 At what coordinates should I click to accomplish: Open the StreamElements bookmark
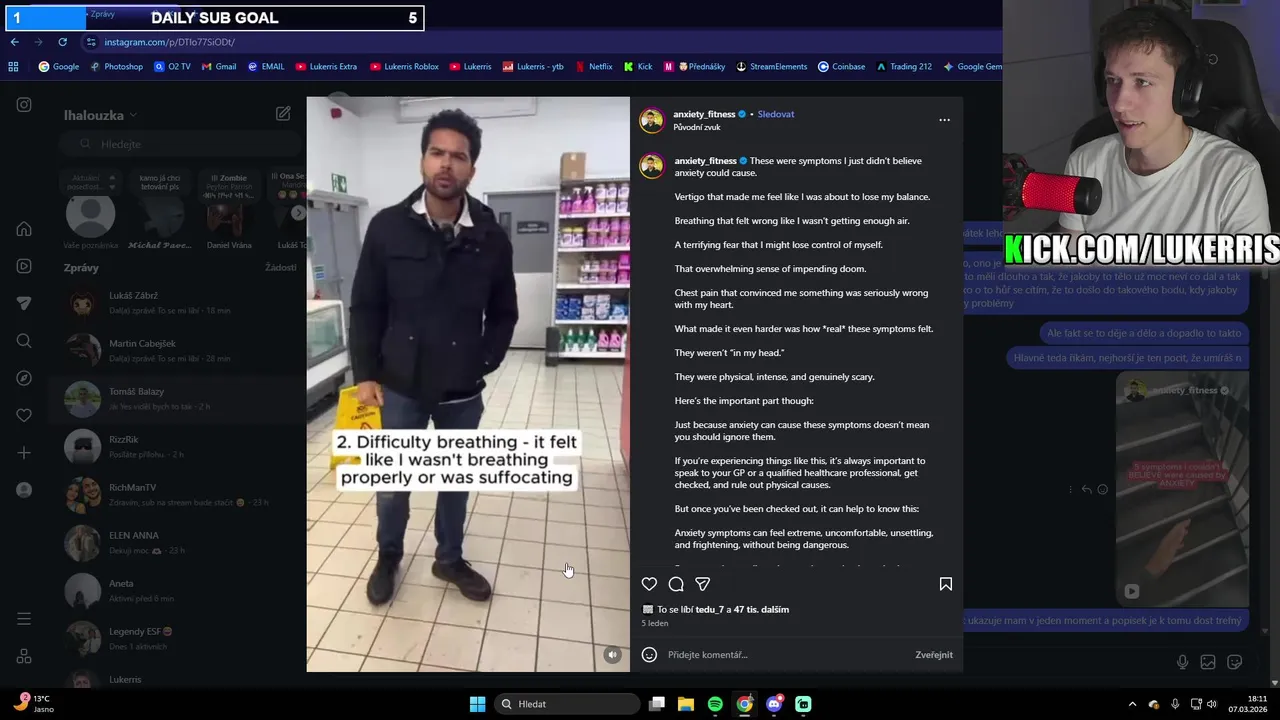[x=771, y=67]
